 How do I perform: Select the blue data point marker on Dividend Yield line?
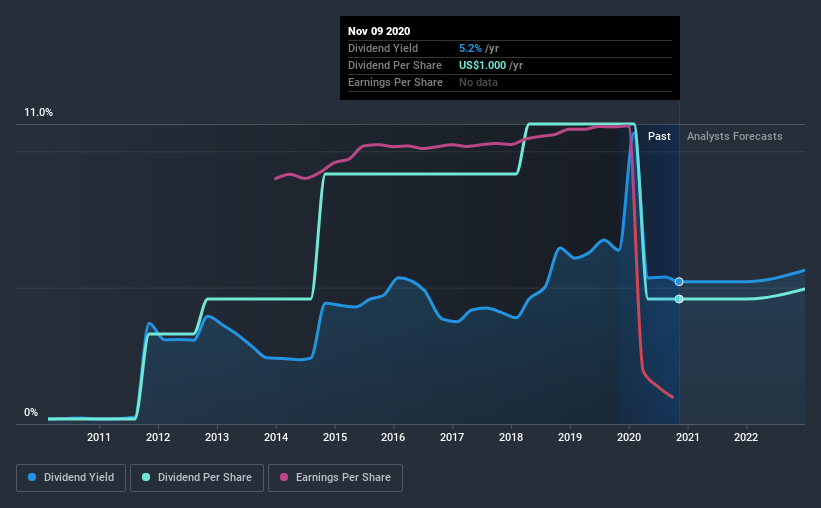click(x=679, y=282)
